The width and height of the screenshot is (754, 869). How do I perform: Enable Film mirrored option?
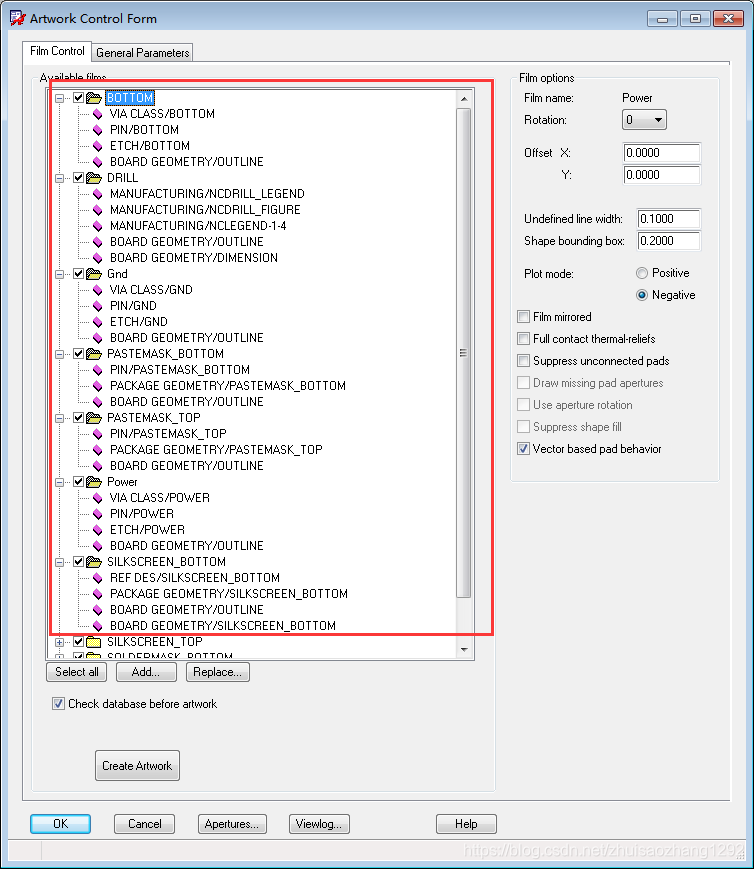tap(523, 316)
